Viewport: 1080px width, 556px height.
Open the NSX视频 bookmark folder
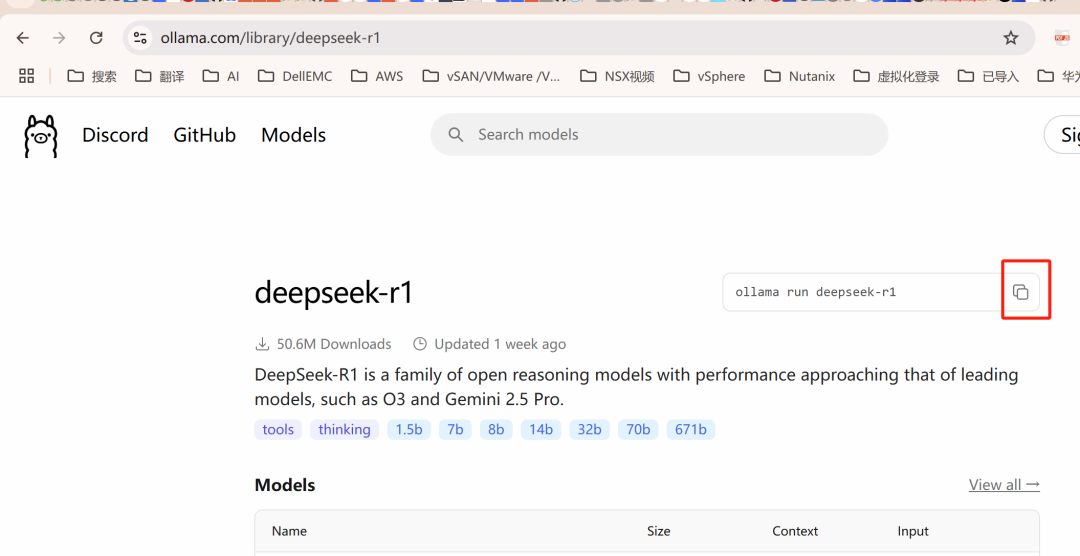(x=617, y=76)
